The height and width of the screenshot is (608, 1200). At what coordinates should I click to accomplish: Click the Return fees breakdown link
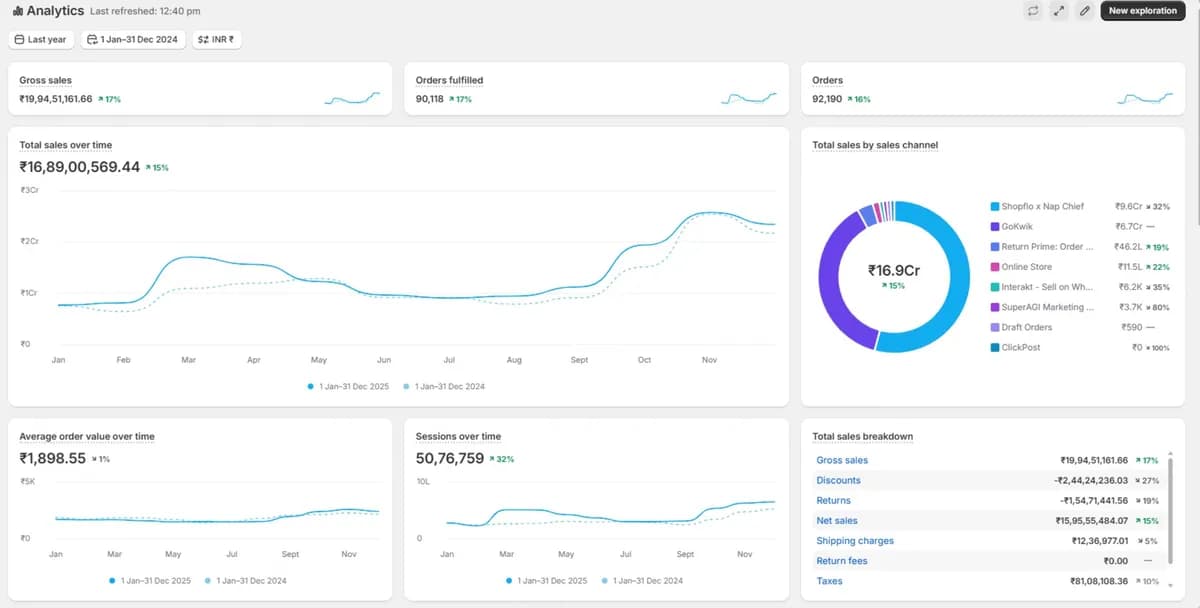[842, 561]
